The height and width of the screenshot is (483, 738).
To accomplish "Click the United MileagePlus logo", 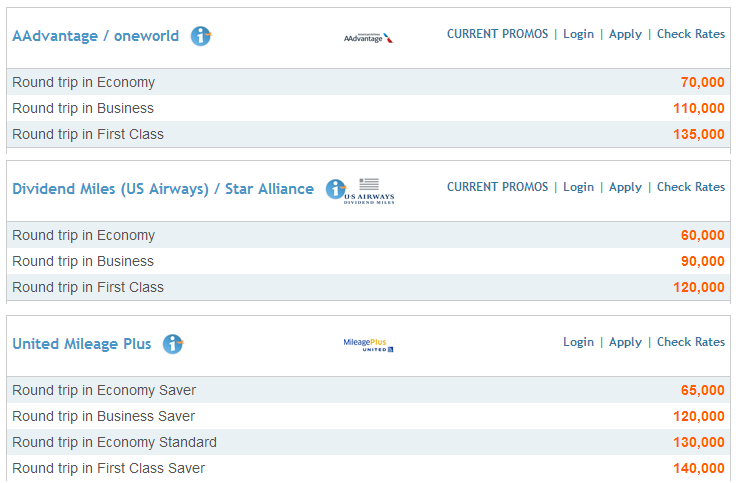I will [x=368, y=345].
